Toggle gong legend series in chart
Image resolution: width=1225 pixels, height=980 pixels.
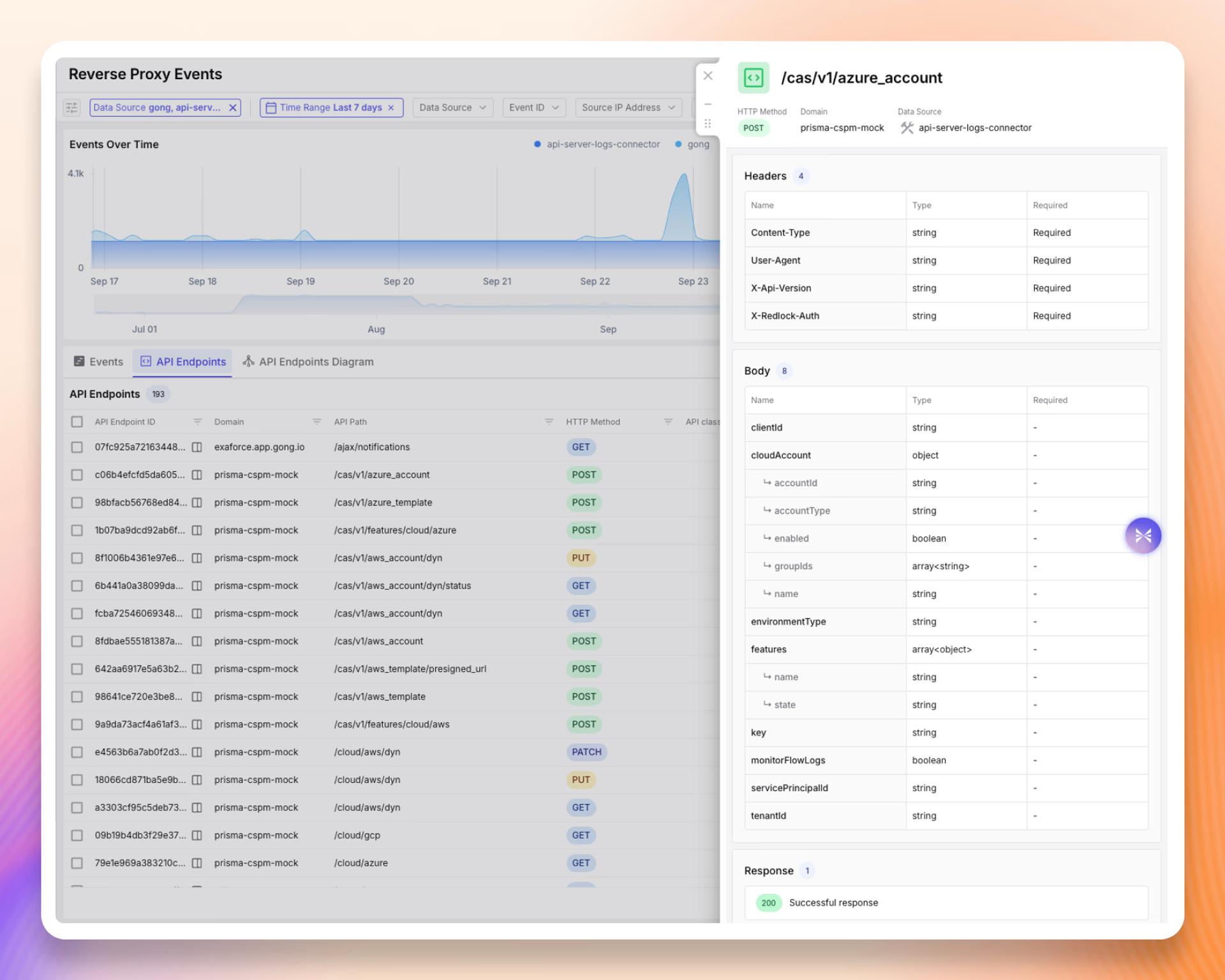(692, 144)
